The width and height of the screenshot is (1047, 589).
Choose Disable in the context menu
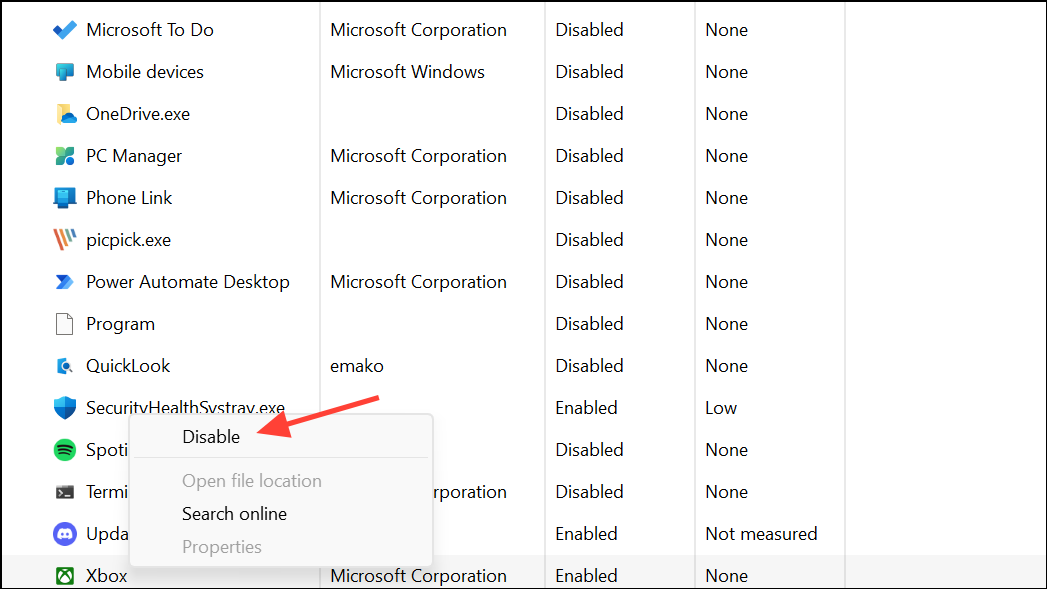211,437
